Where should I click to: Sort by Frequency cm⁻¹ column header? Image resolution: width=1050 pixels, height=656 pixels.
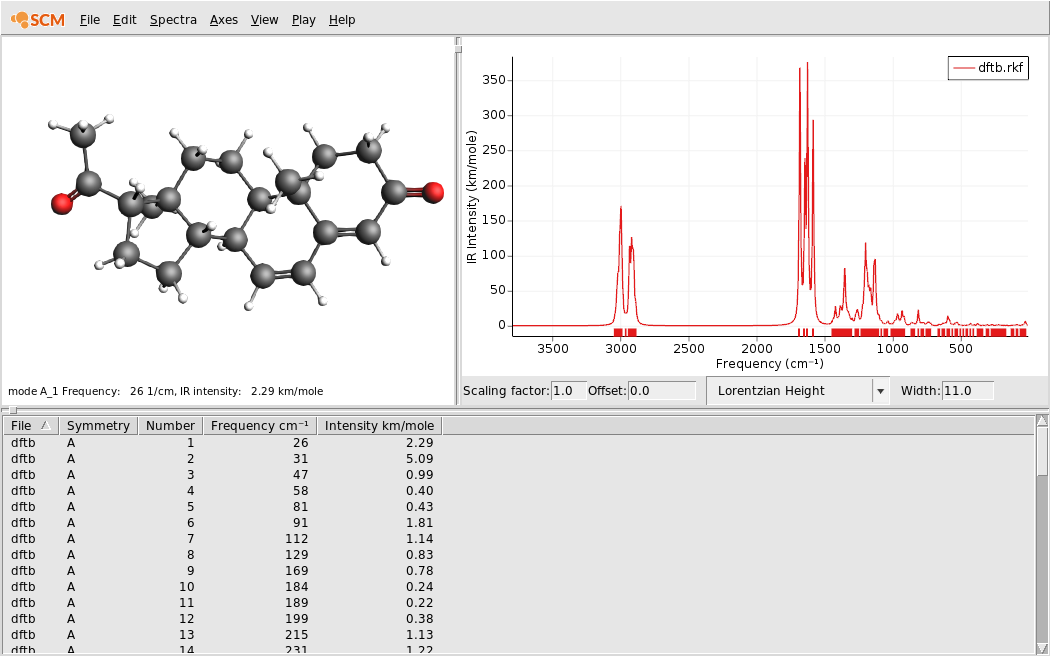click(x=260, y=426)
